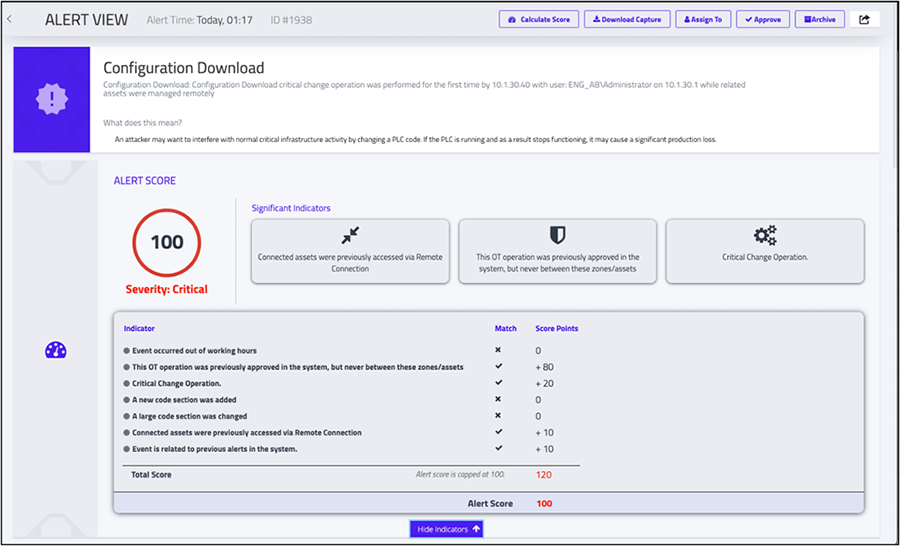This screenshot has width=900, height=546.
Task: Click the check mark for previous alerts row
Action: 498,448
